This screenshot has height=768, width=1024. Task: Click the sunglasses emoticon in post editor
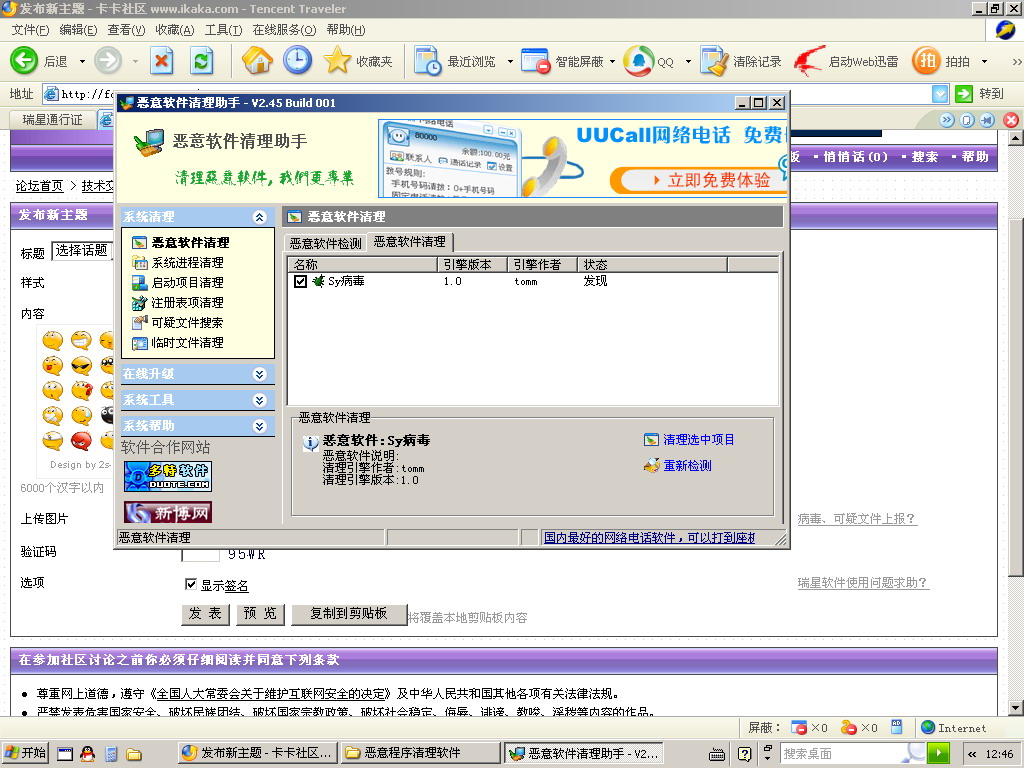click(x=81, y=365)
